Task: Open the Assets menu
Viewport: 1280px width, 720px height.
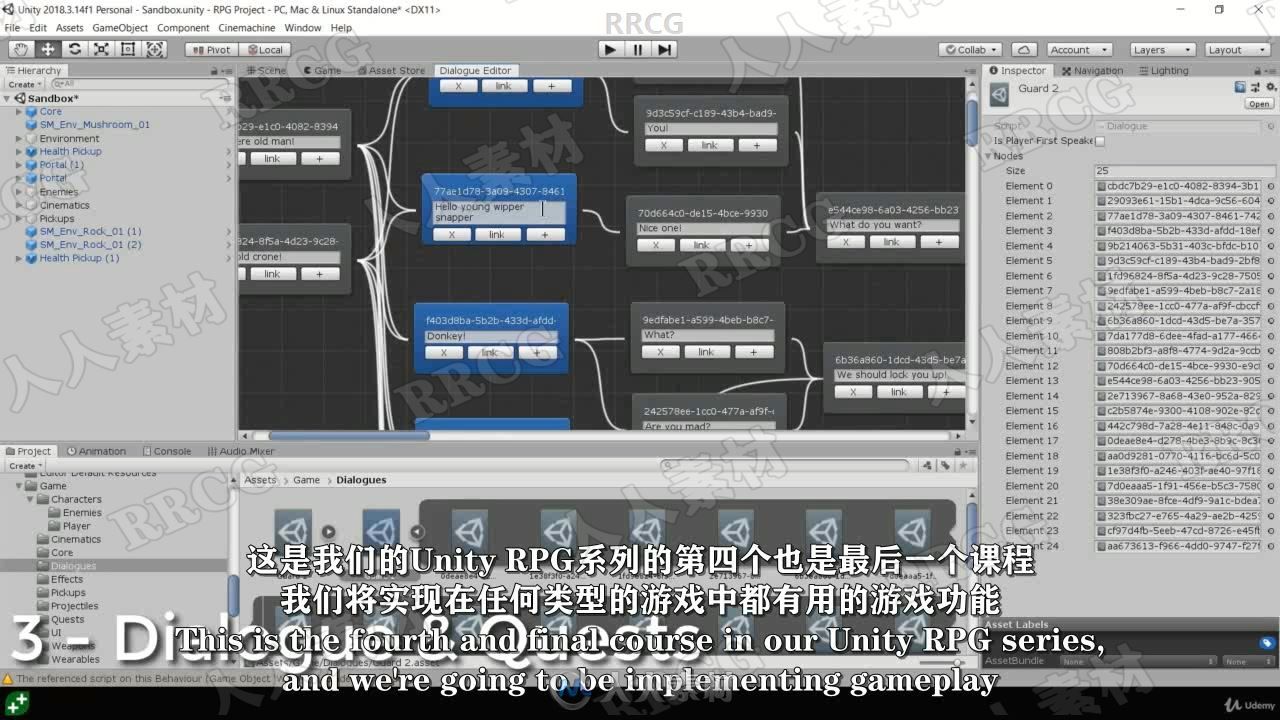Action: coord(70,28)
